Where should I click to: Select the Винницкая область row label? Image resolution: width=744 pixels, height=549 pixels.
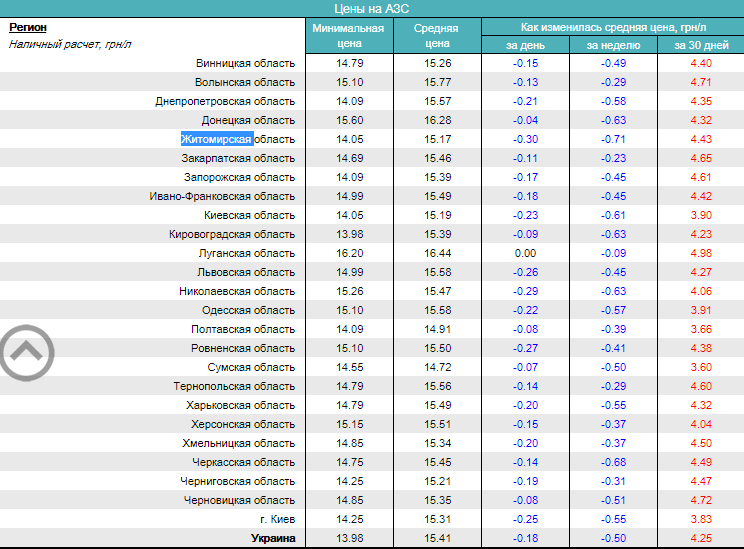click(245, 63)
